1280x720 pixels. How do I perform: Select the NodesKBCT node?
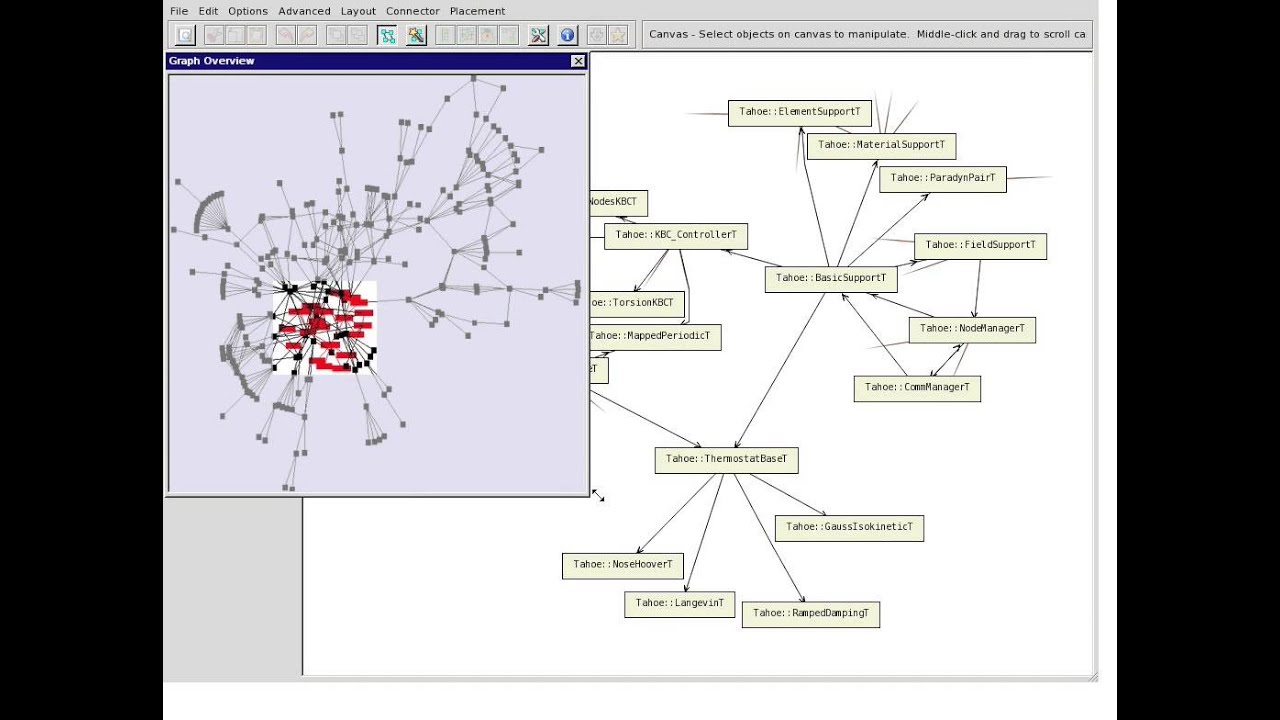(x=619, y=203)
